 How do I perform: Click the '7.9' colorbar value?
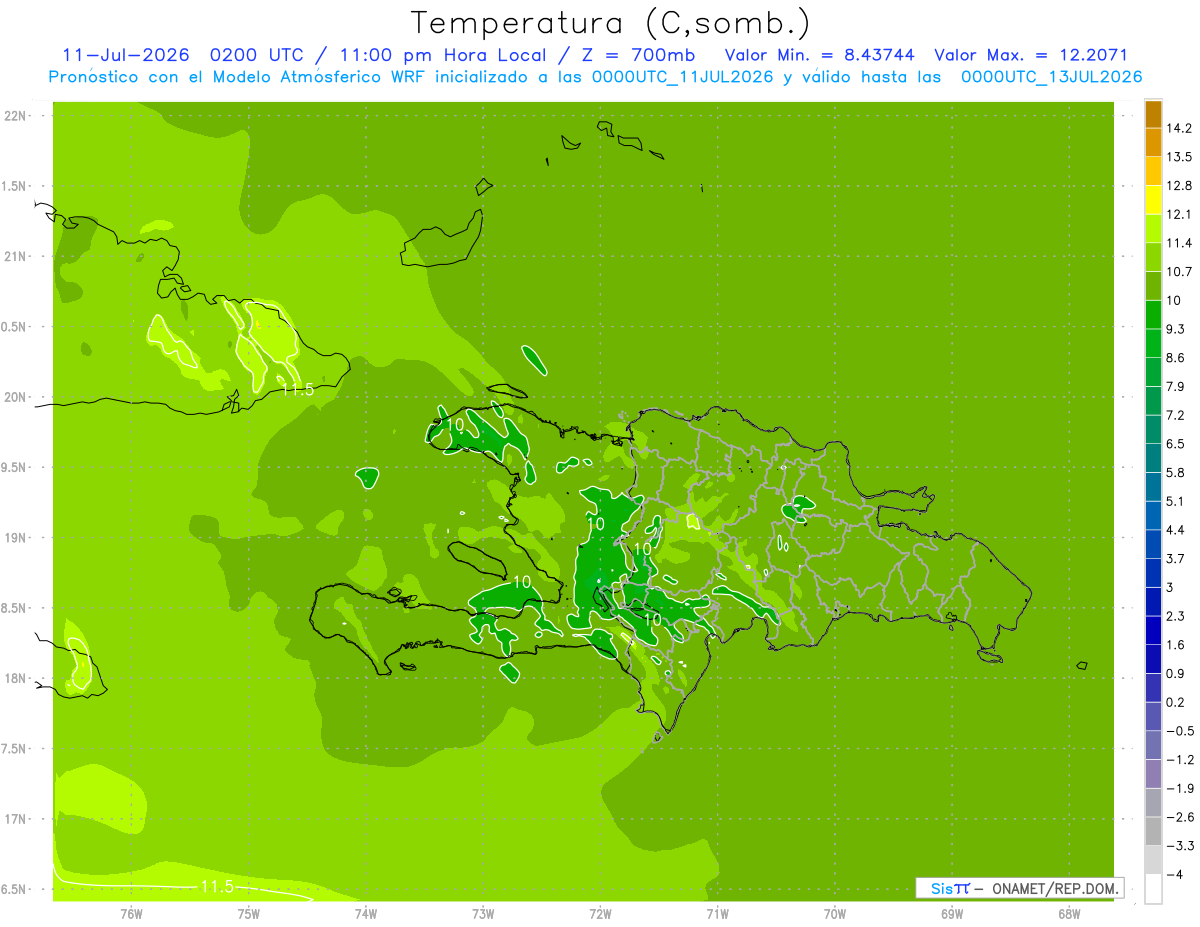(x=1176, y=386)
